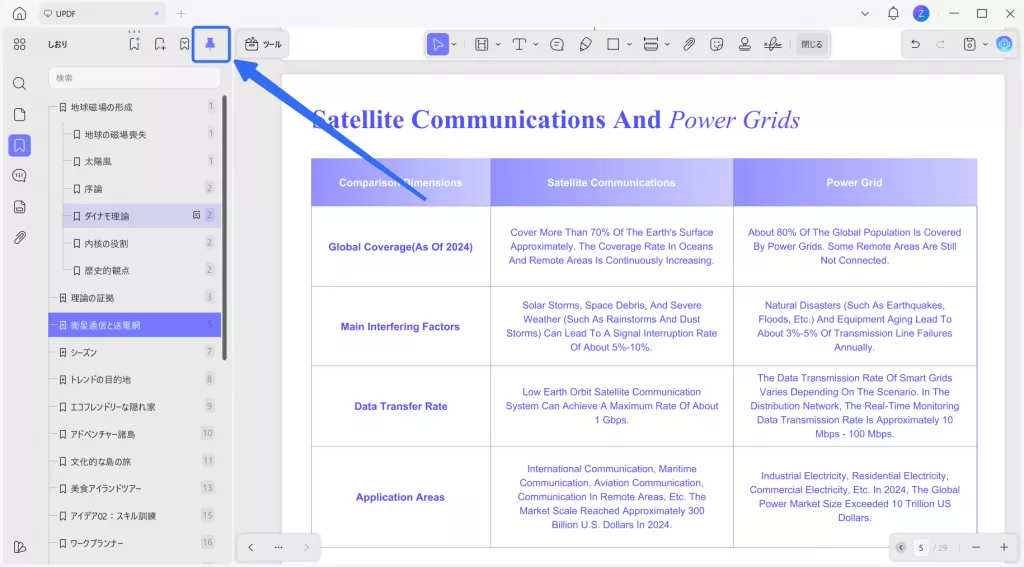This screenshot has width=1024, height=567.
Task: Toggle the pin icon for bookmark panel
Action: tap(210, 44)
